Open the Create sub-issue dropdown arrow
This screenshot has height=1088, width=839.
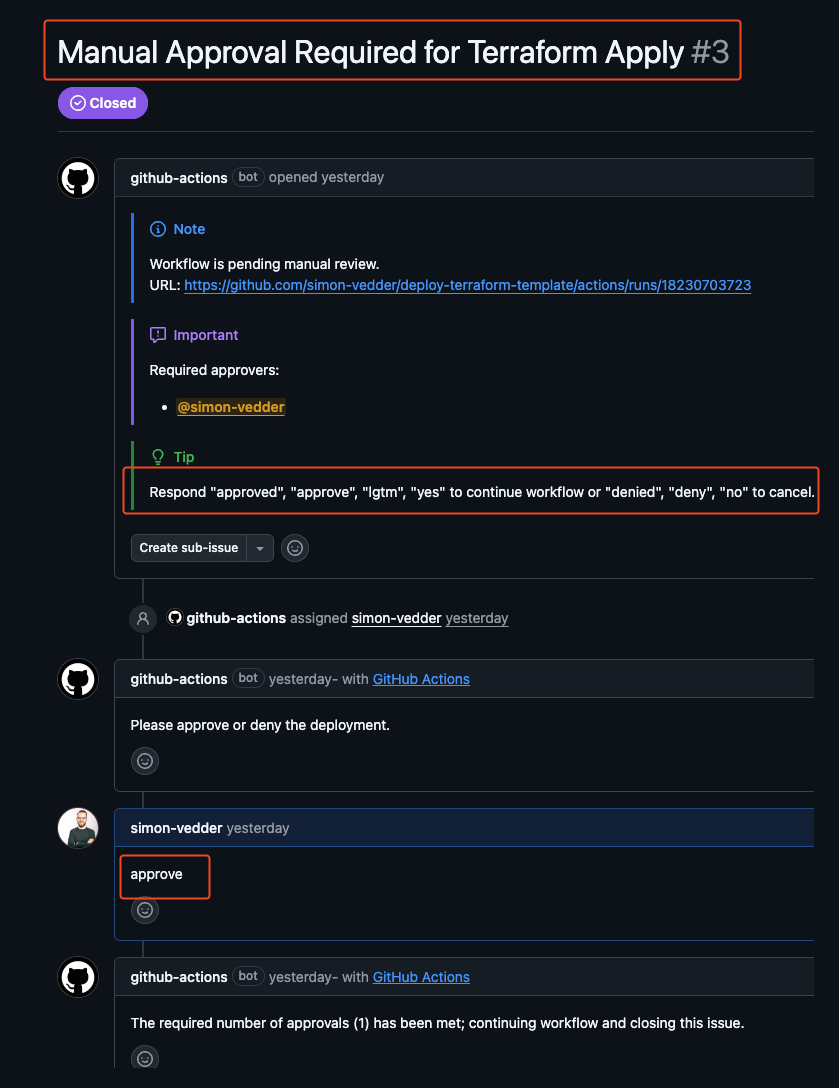click(x=260, y=547)
